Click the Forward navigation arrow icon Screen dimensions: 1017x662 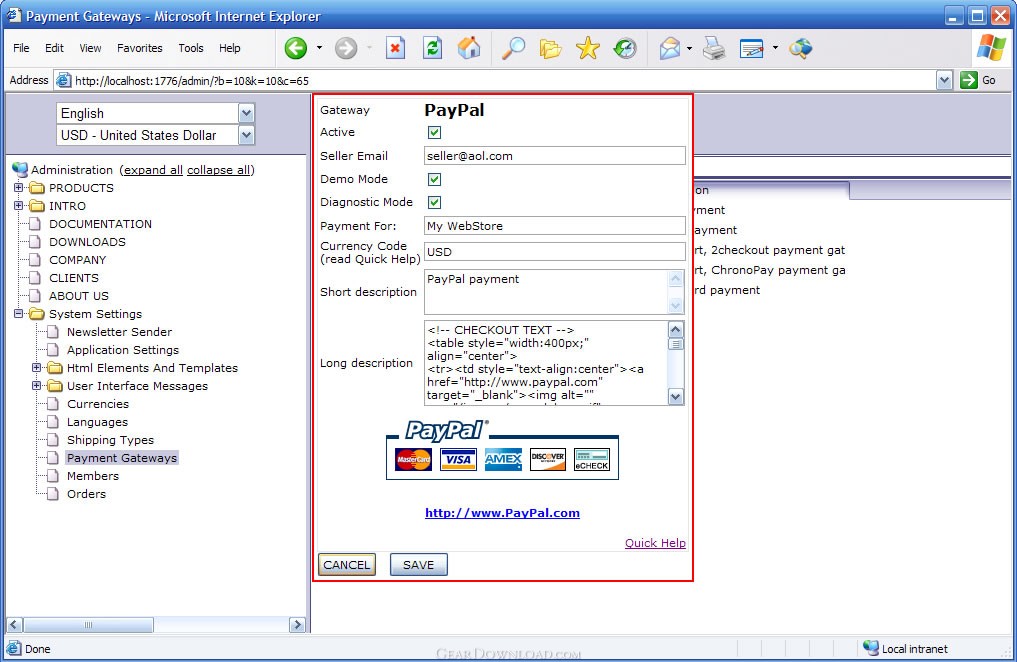pos(346,48)
